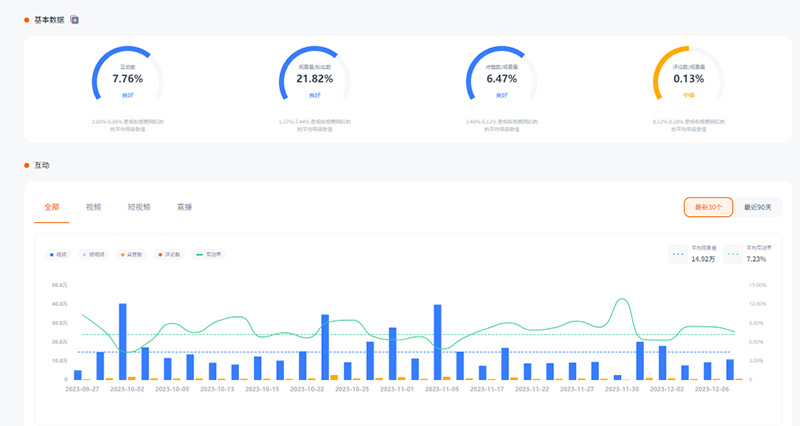
Task: Open the 视频 tab
Action: (94, 207)
